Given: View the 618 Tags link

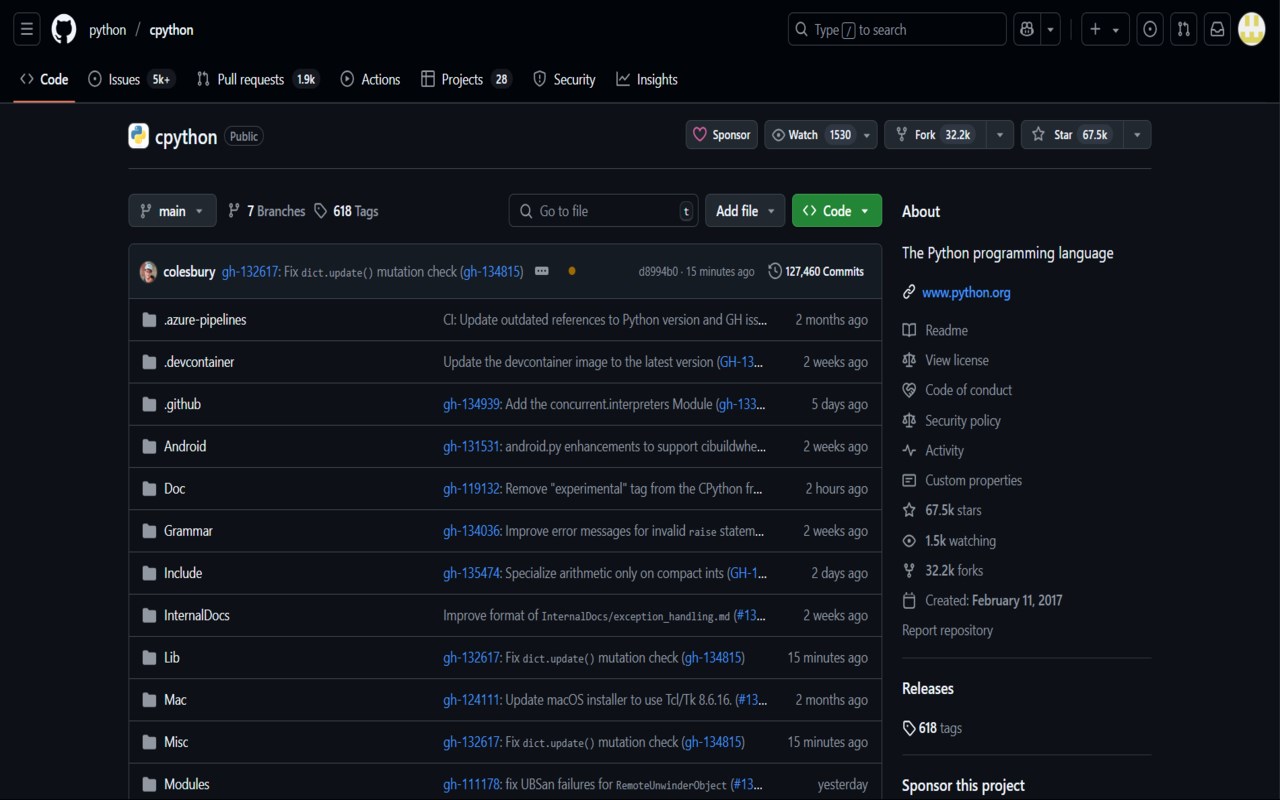Looking at the screenshot, I should [x=346, y=211].
